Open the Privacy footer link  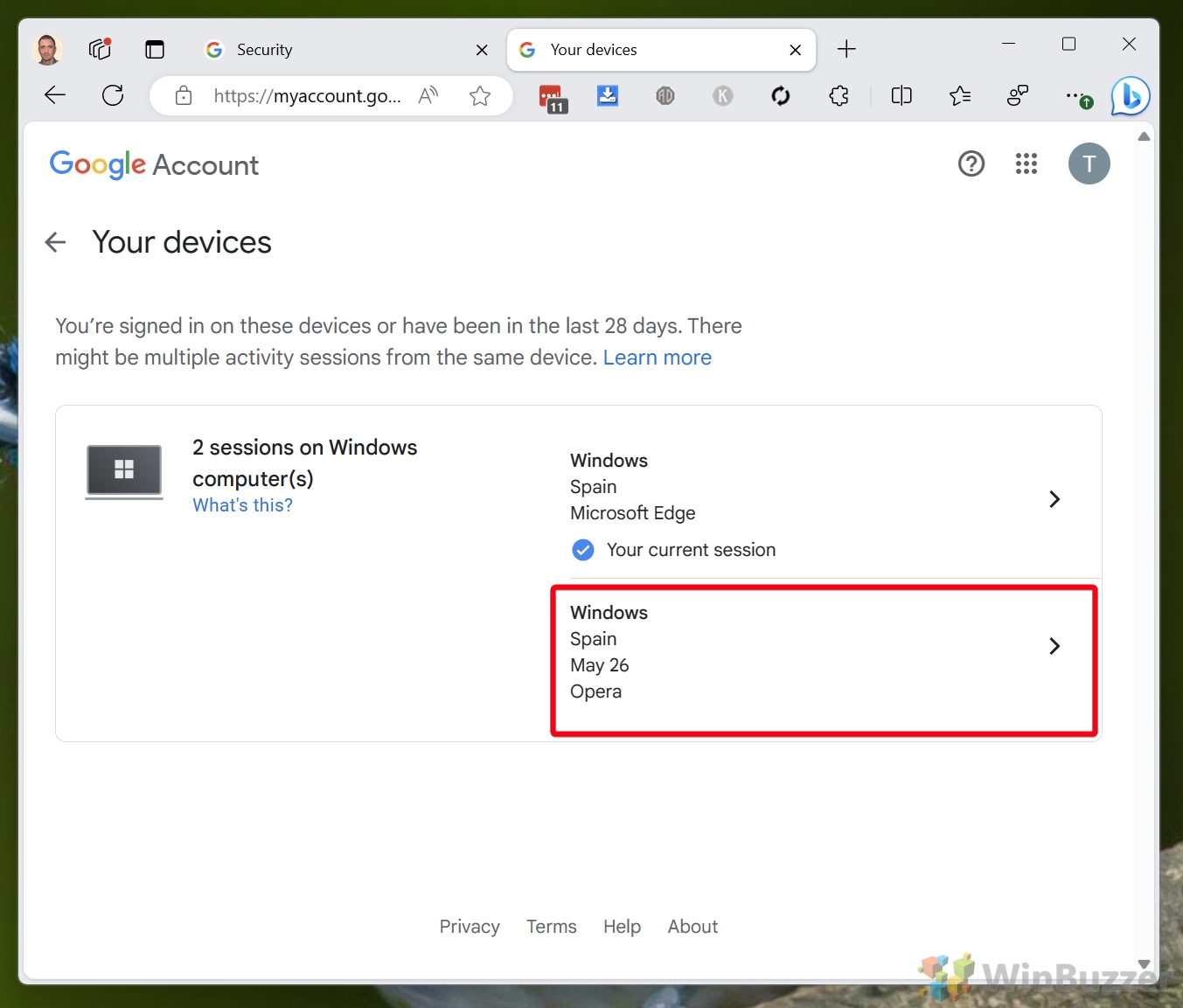[x=470, y=927]
